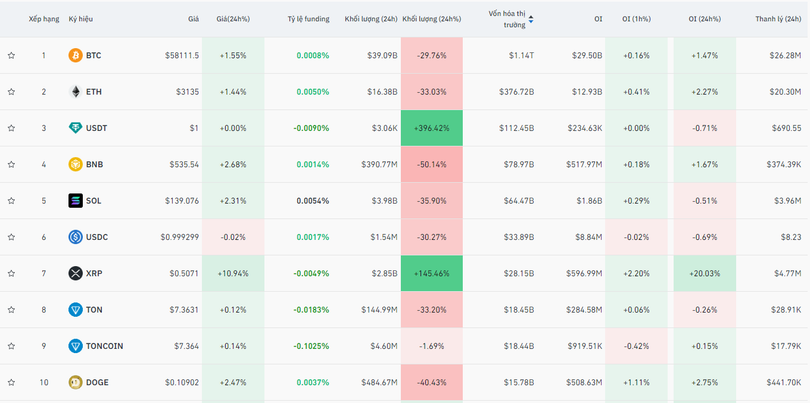Click the USDC coin icon
This screenshot has width=810, height=403.
point(75,237)
